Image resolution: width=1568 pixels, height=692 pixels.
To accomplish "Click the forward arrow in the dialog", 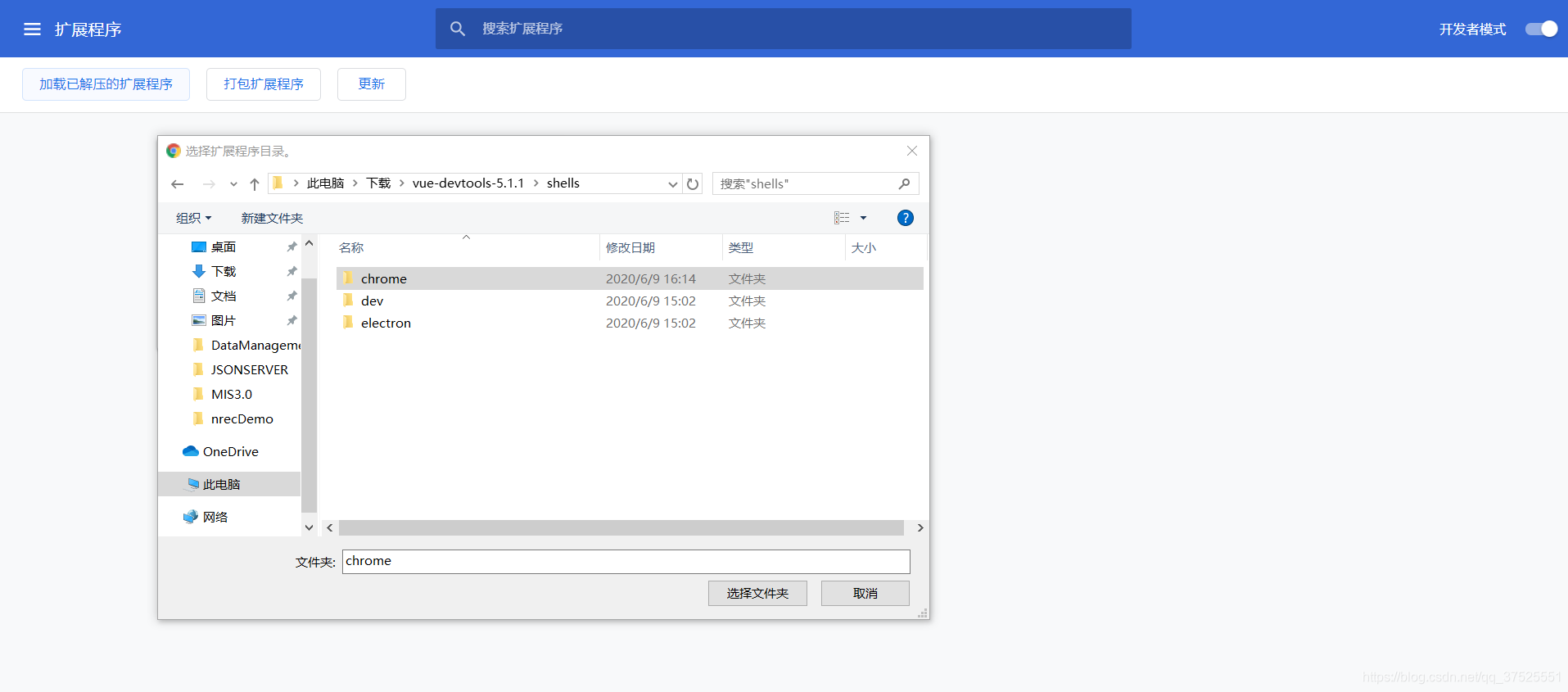I will 209,184.
